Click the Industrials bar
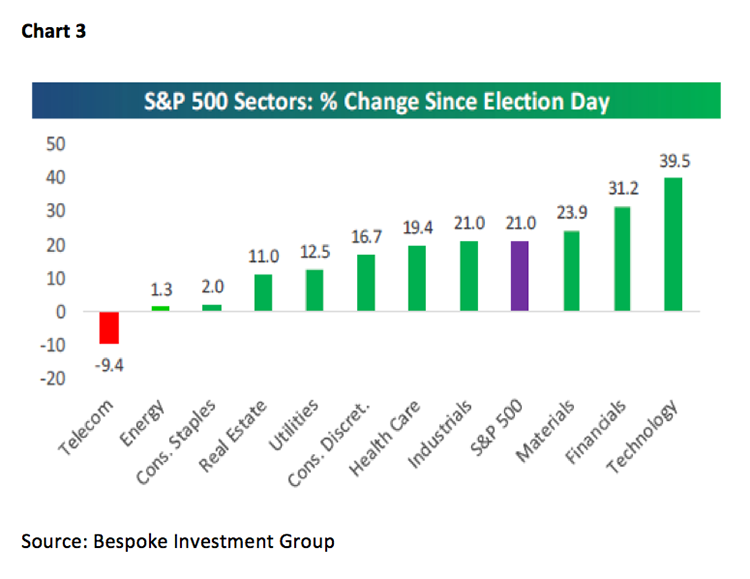 (469, 276)
